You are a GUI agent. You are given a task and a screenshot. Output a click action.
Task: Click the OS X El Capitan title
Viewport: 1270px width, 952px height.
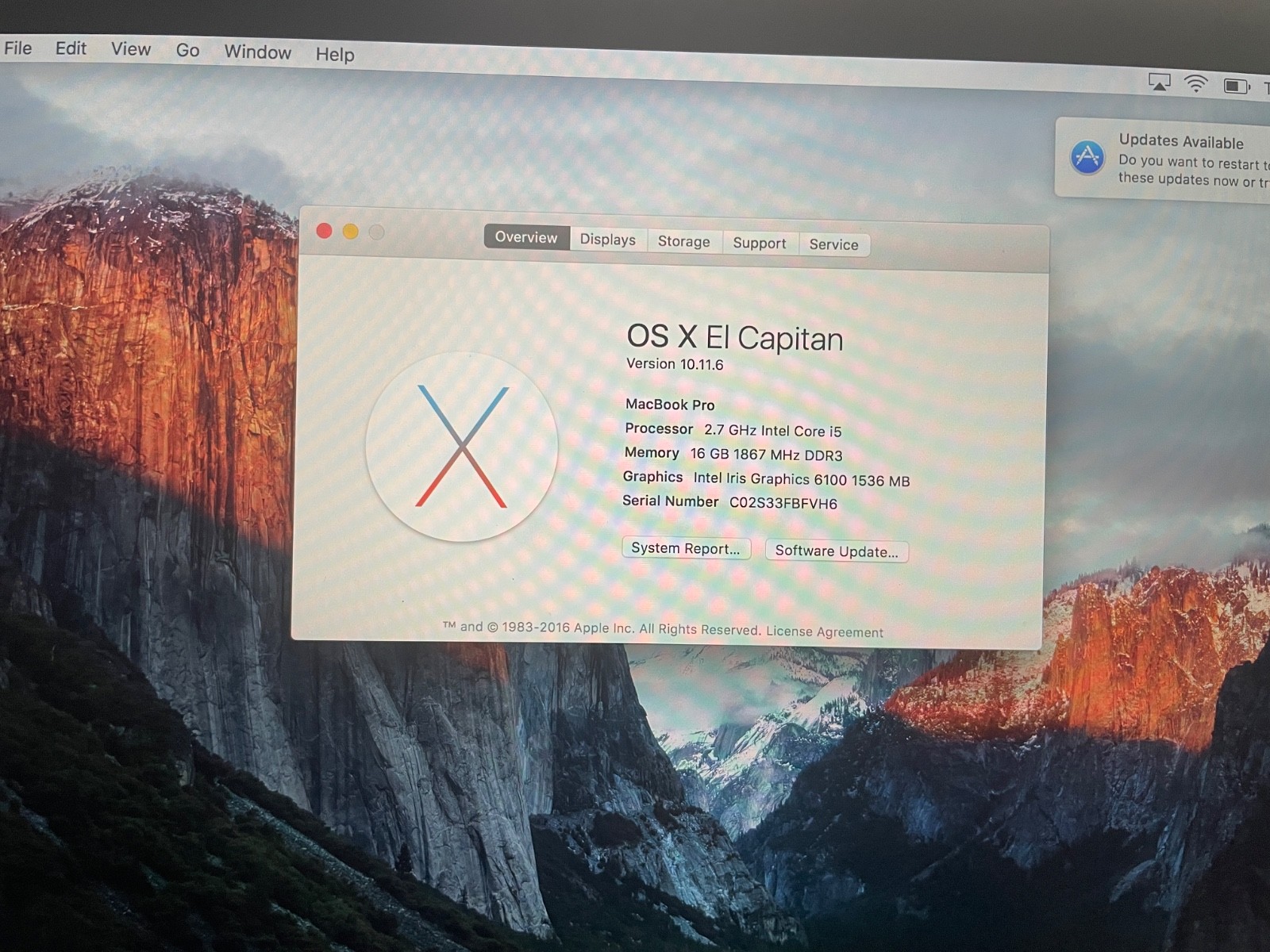pos(735,337)
